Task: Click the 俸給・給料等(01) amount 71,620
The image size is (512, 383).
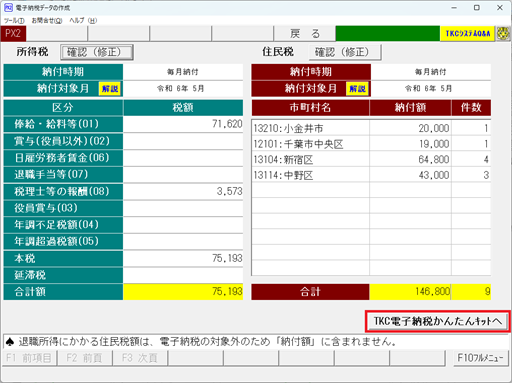Action: [x=183, y=124]
